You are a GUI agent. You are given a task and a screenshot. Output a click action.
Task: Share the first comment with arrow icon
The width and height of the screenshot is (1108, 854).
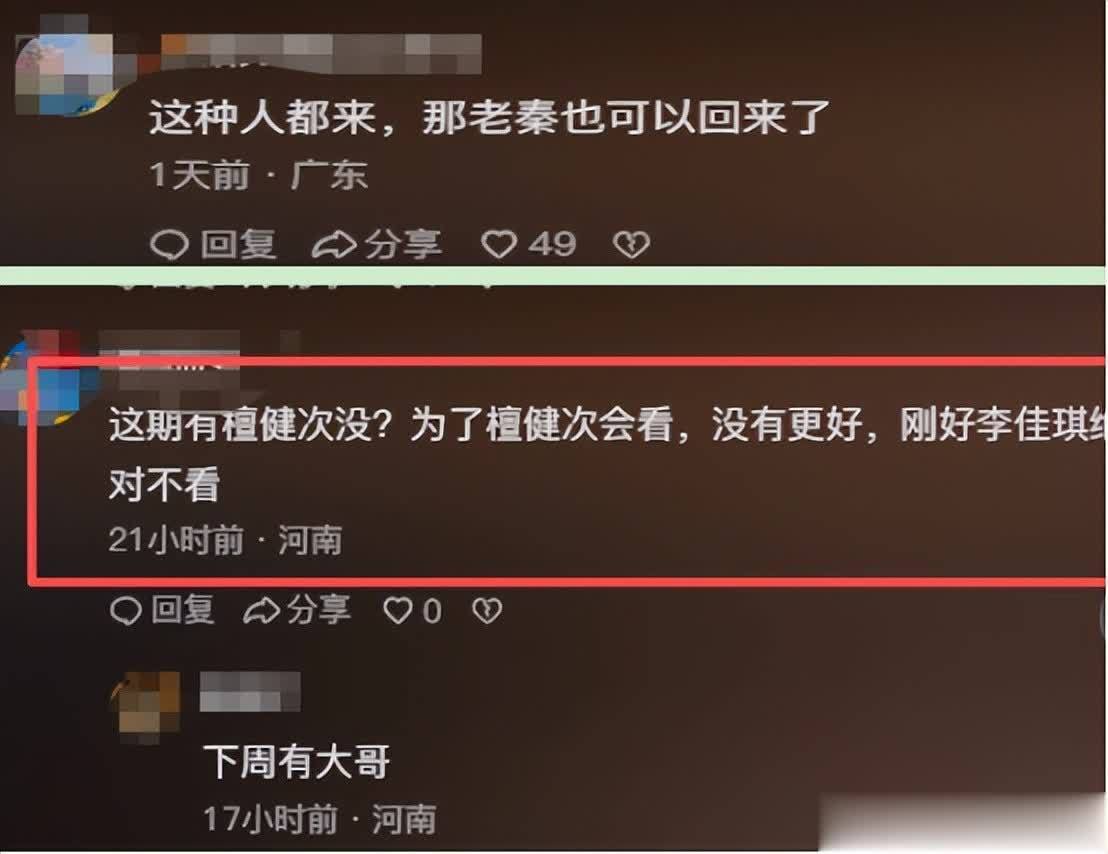pyautogui.click(x=334, y=245)
